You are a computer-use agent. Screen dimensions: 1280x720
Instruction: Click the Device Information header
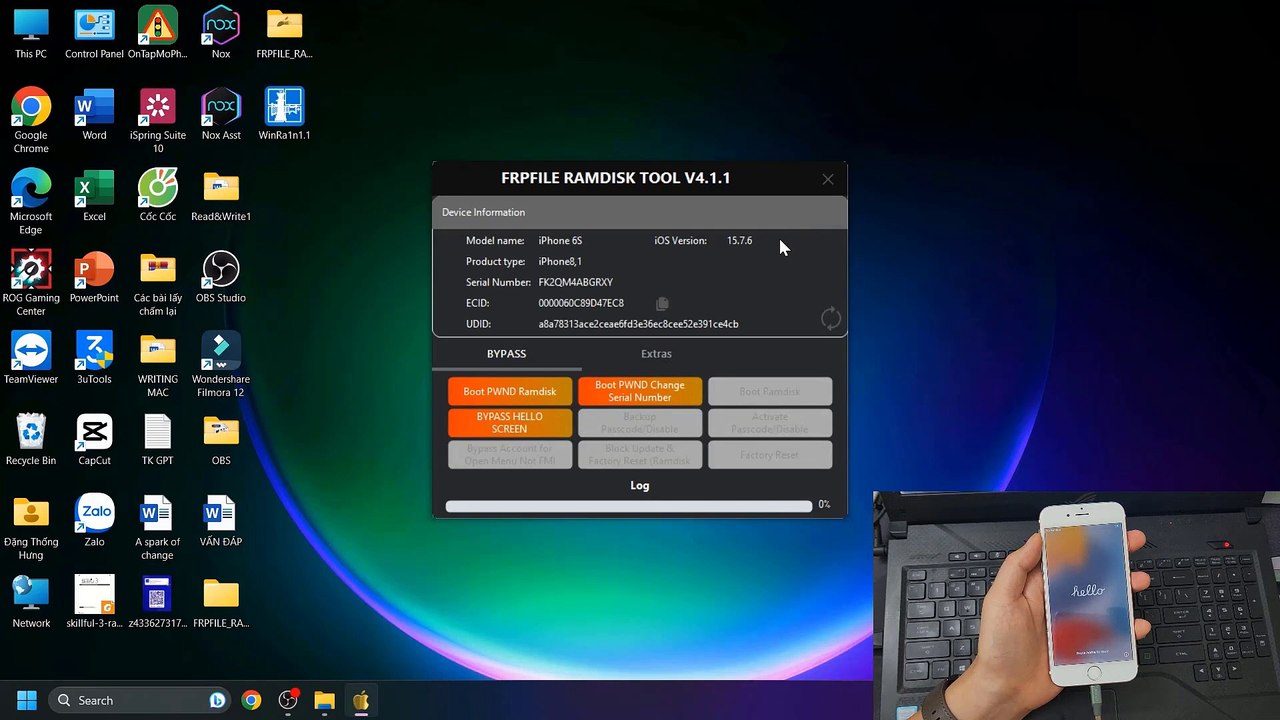pyautogui.click(x=640, y=212)
